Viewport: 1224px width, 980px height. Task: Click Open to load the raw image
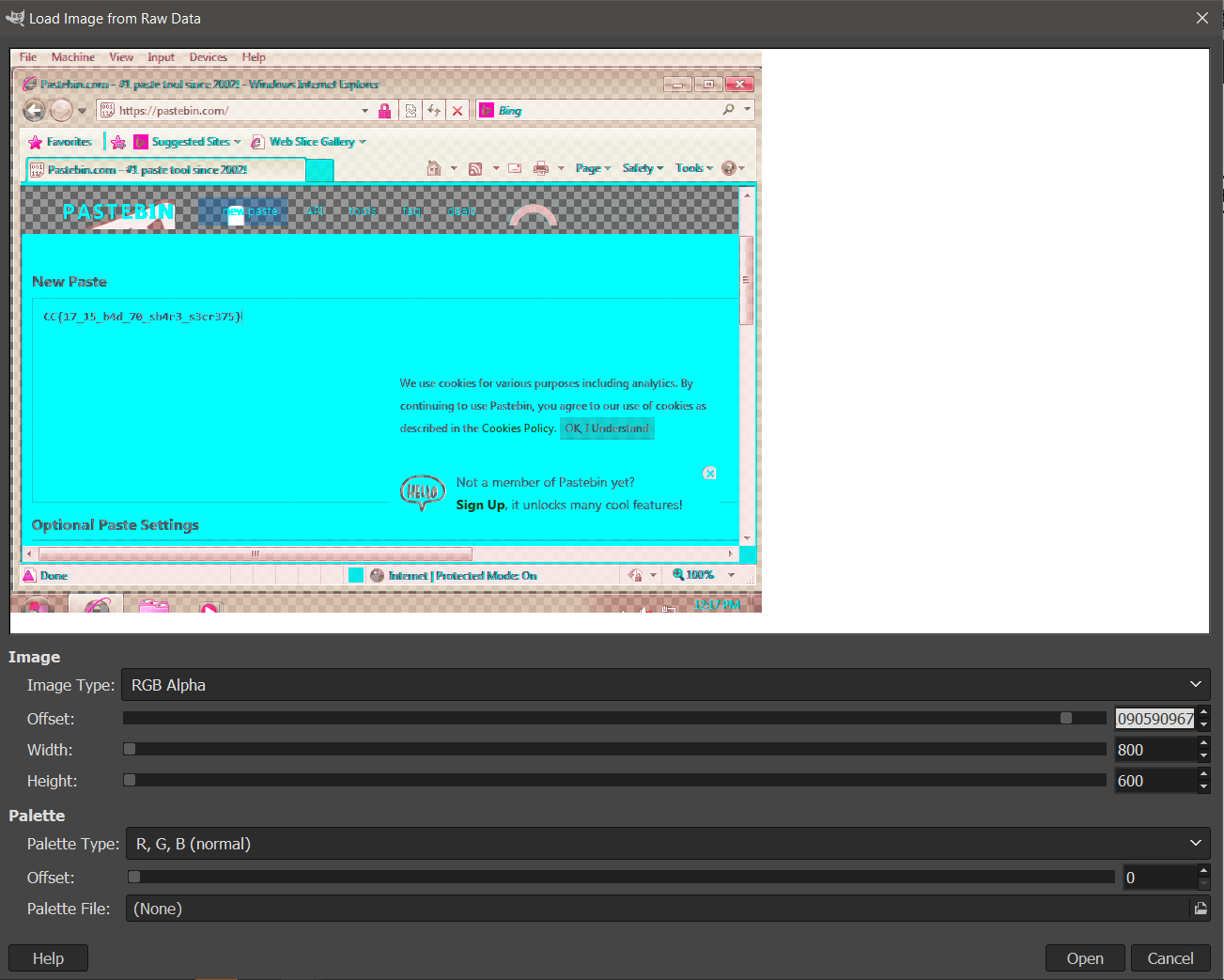[x=1085, y=958]
